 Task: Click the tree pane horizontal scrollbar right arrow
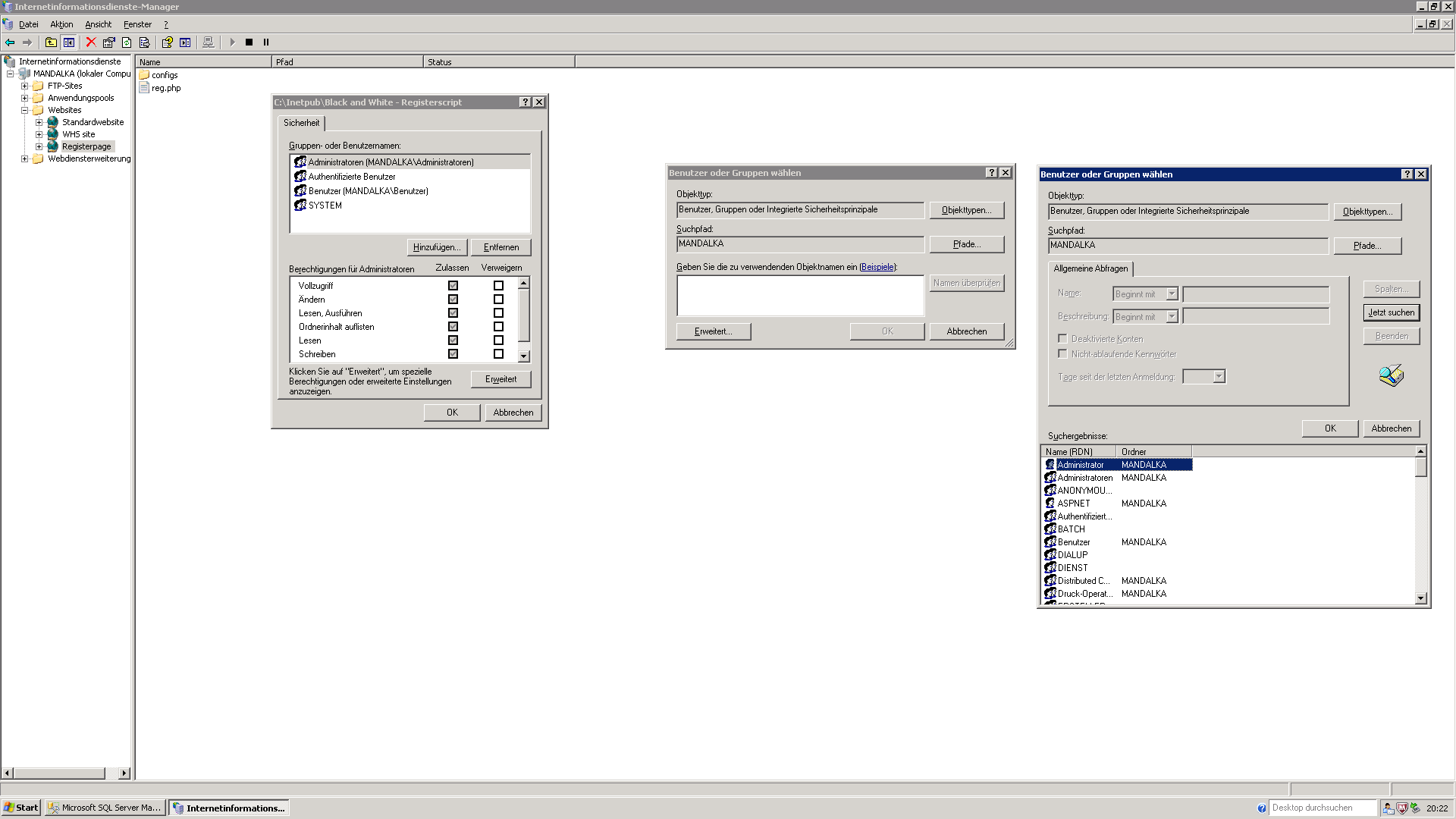click(124, 773)
